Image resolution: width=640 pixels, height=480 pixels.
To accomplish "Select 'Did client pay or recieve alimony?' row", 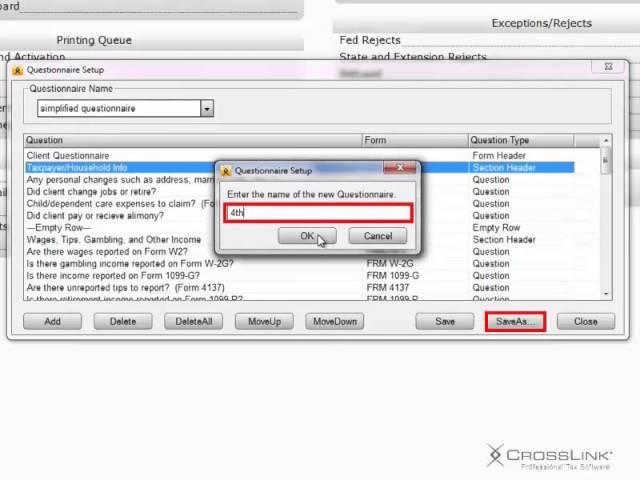I will [300, 216].
